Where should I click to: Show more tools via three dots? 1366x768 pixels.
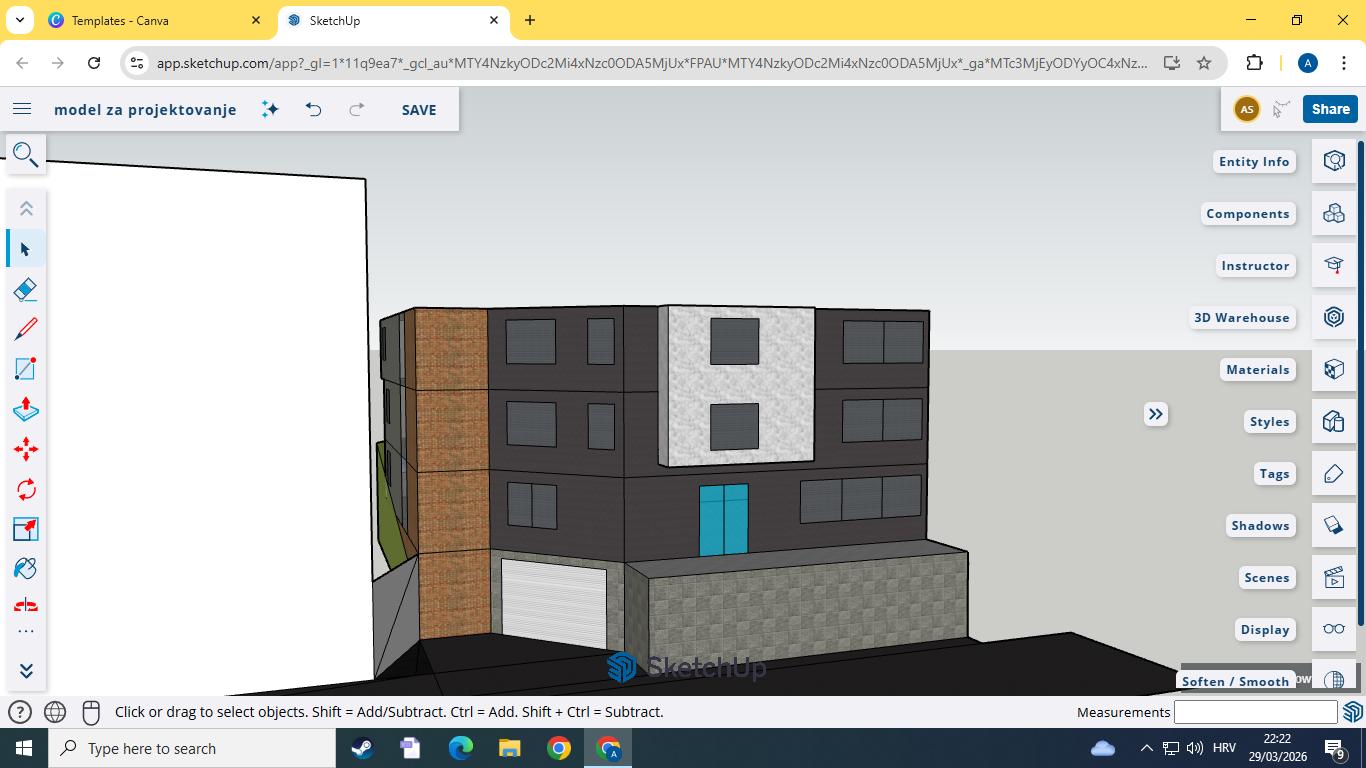(26, 632)
